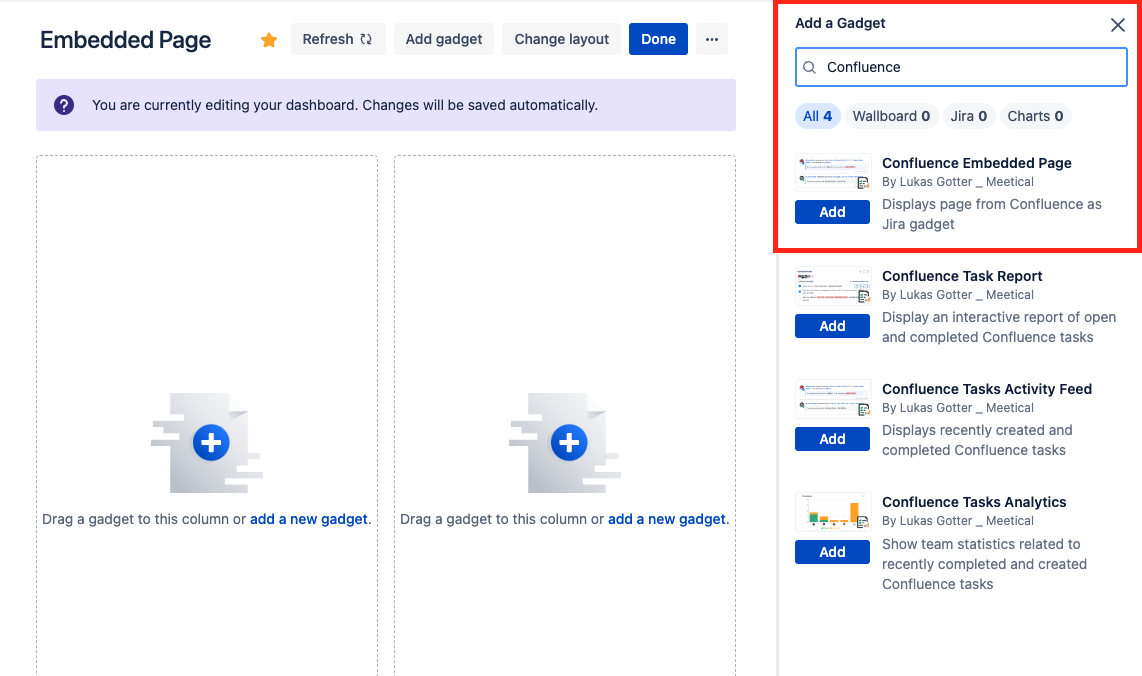The image size is (1142, 676).
Task: Select the All 4 filter tab
Action: tap(817, 116)
